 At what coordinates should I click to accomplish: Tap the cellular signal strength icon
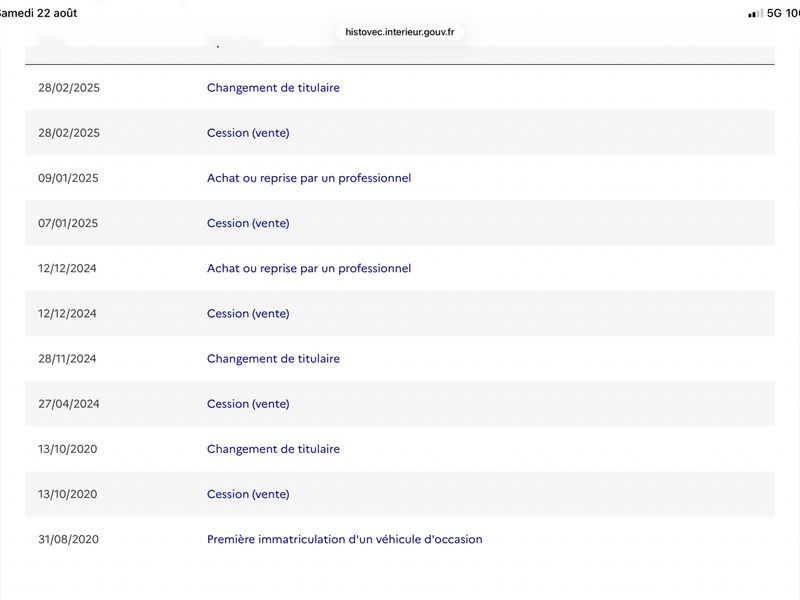coord(756,13)
